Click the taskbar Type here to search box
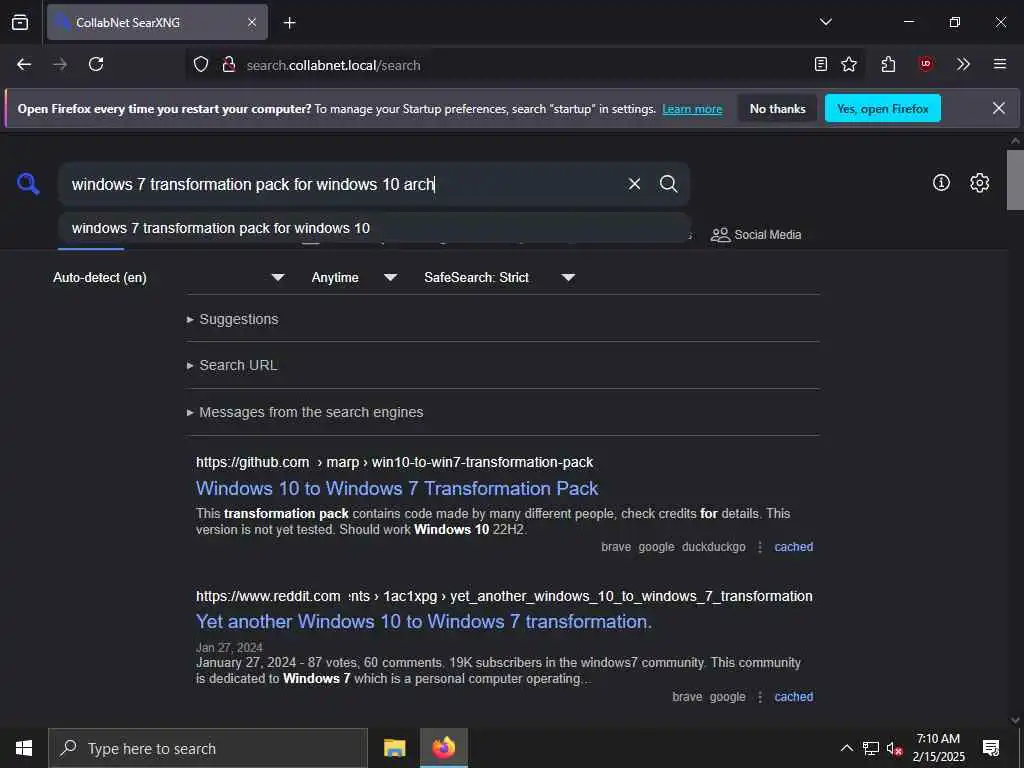 click(208, 748)
